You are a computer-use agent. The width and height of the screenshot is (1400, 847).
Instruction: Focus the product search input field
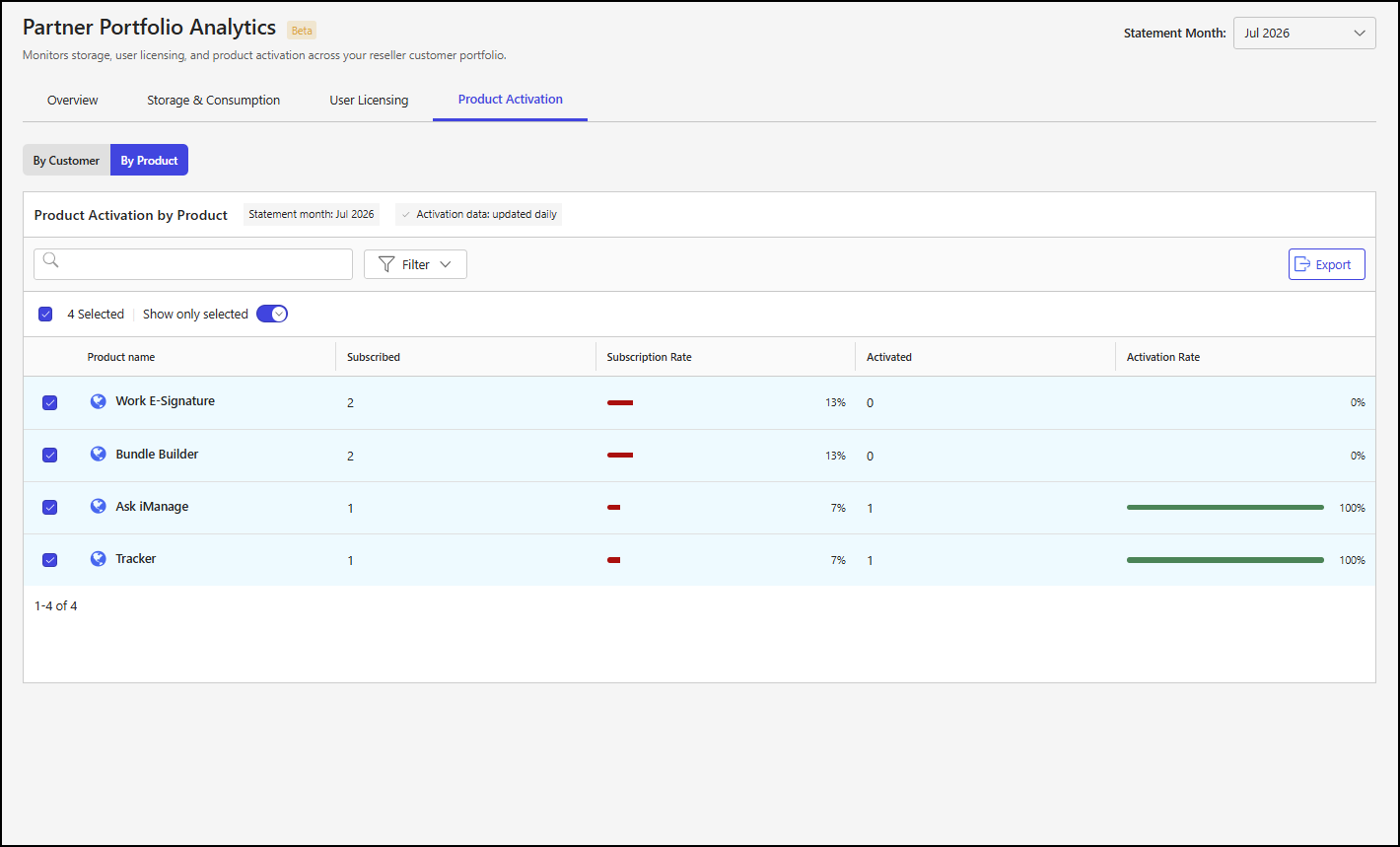193,264
